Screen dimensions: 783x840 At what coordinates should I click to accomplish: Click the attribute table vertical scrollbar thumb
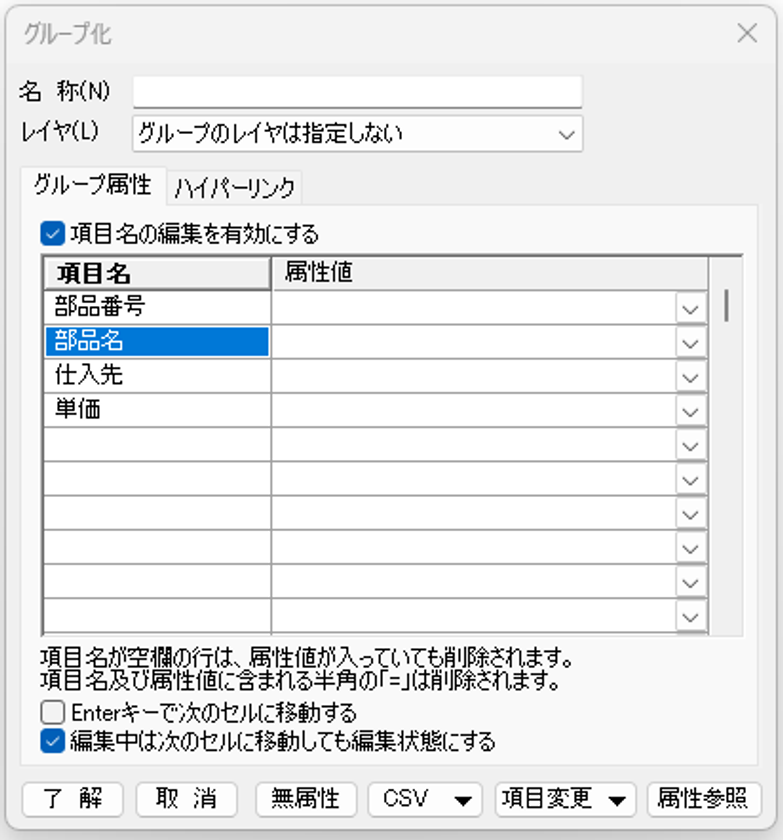tap(726, 305)
